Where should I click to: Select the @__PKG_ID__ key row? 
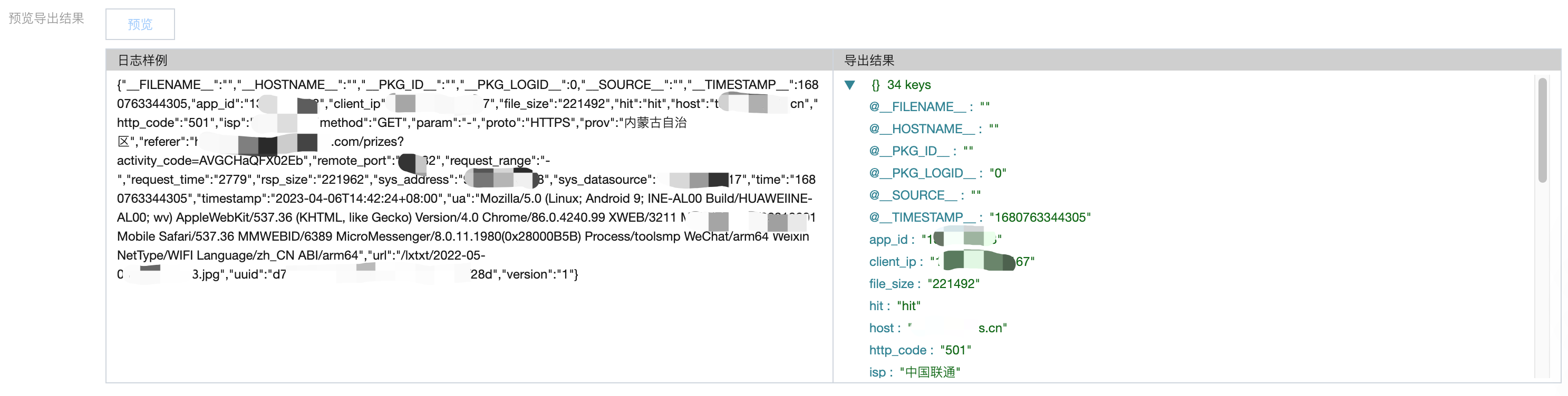click(921, 151)
